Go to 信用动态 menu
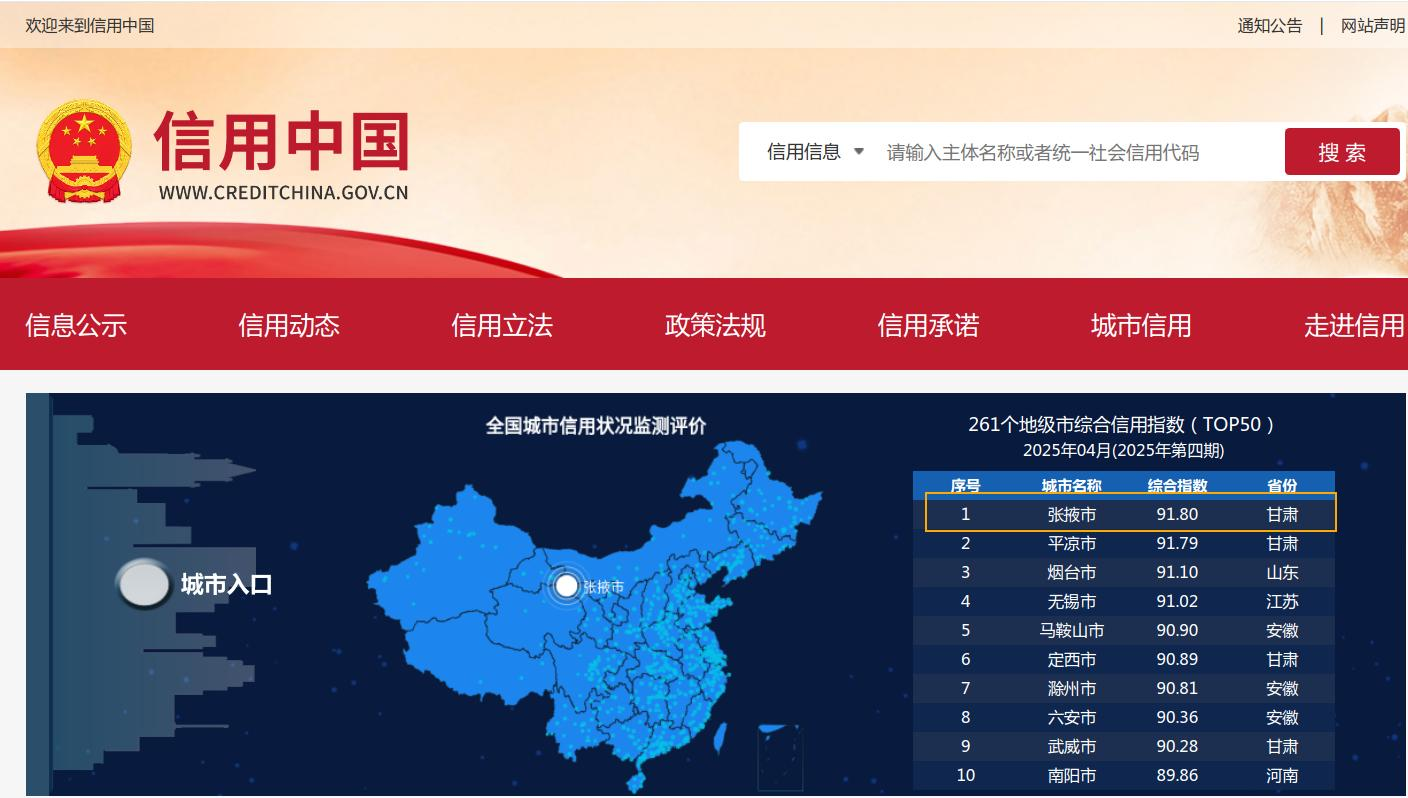The image size is (1408, 798). coord(289,325)
